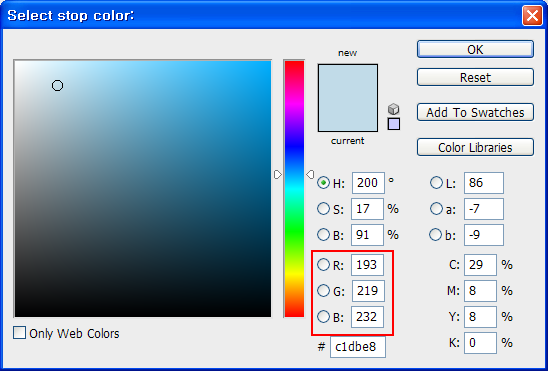Click the OK button
548x371 pixels.
(x=475, y=49)
